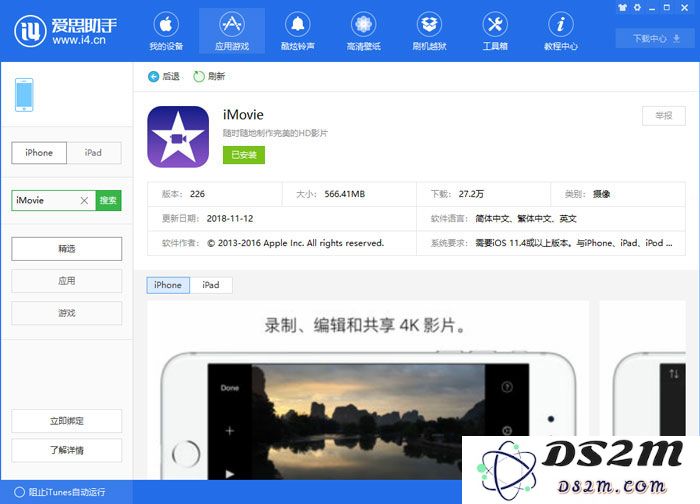The height and width of the screenshot is (504, 700).
Task: Select the 精选 featured category
Action: [67, 249]
